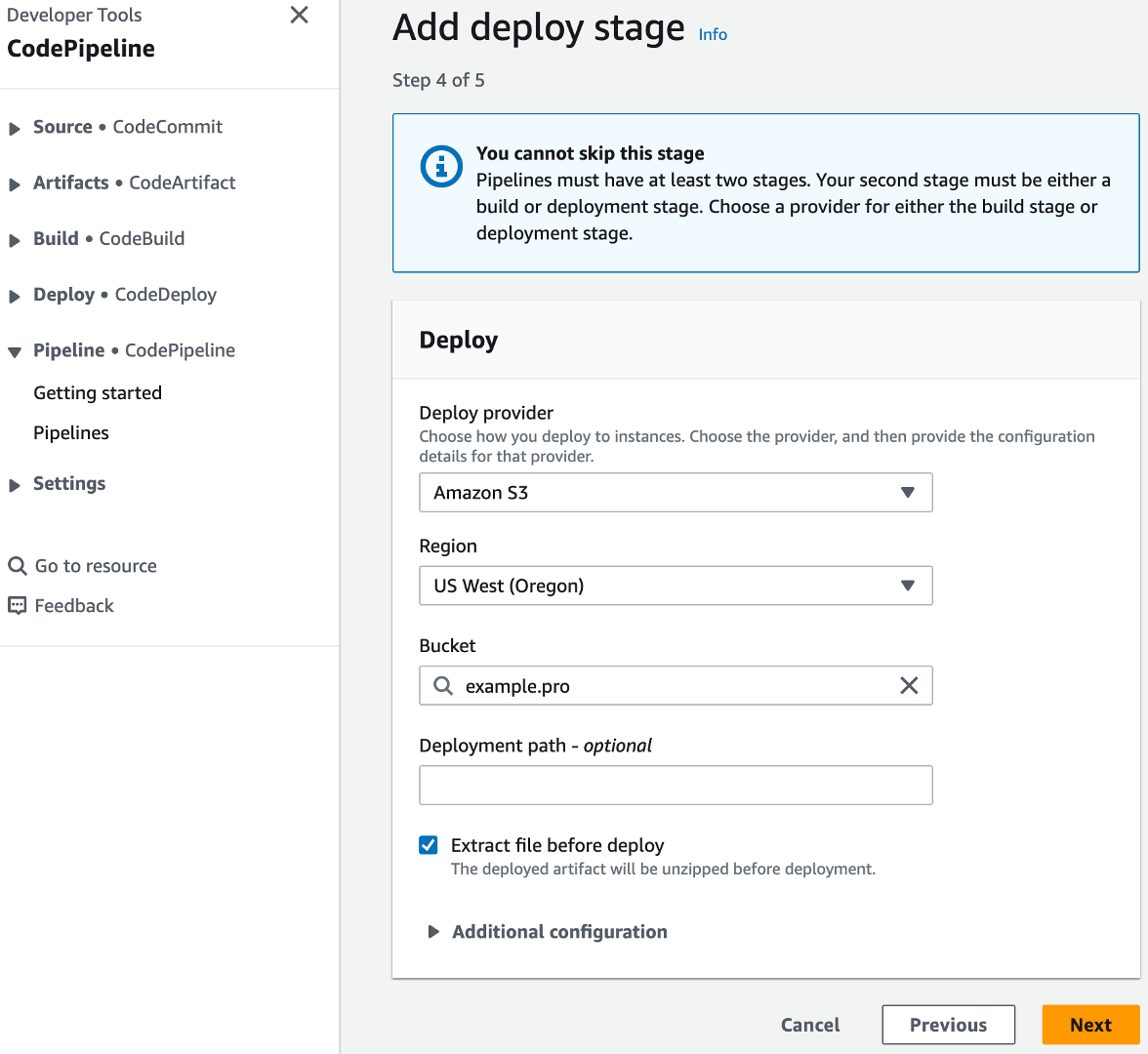Clear the Bucket field with X icon

click(x=908, y=686)
